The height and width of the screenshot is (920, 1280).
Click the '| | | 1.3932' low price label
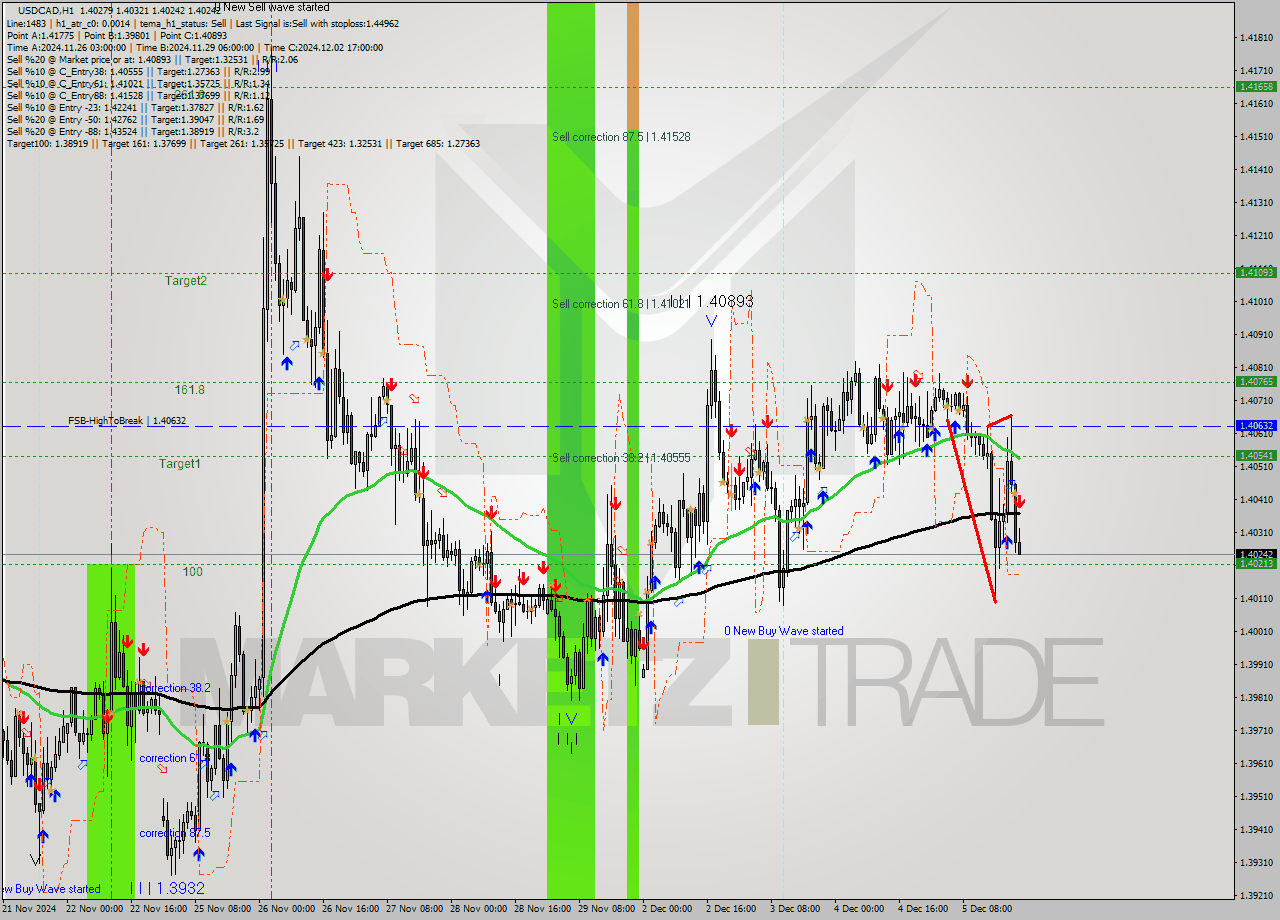point(168,888)
